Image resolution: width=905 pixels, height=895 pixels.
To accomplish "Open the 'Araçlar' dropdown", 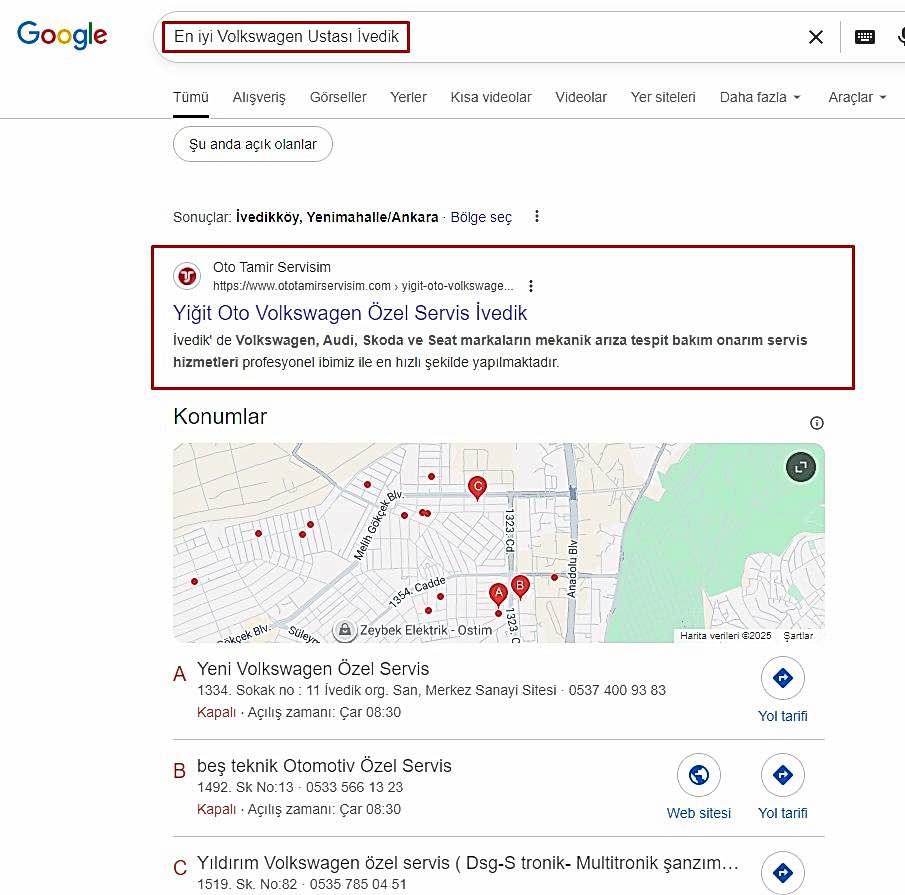I will (857, 97).
